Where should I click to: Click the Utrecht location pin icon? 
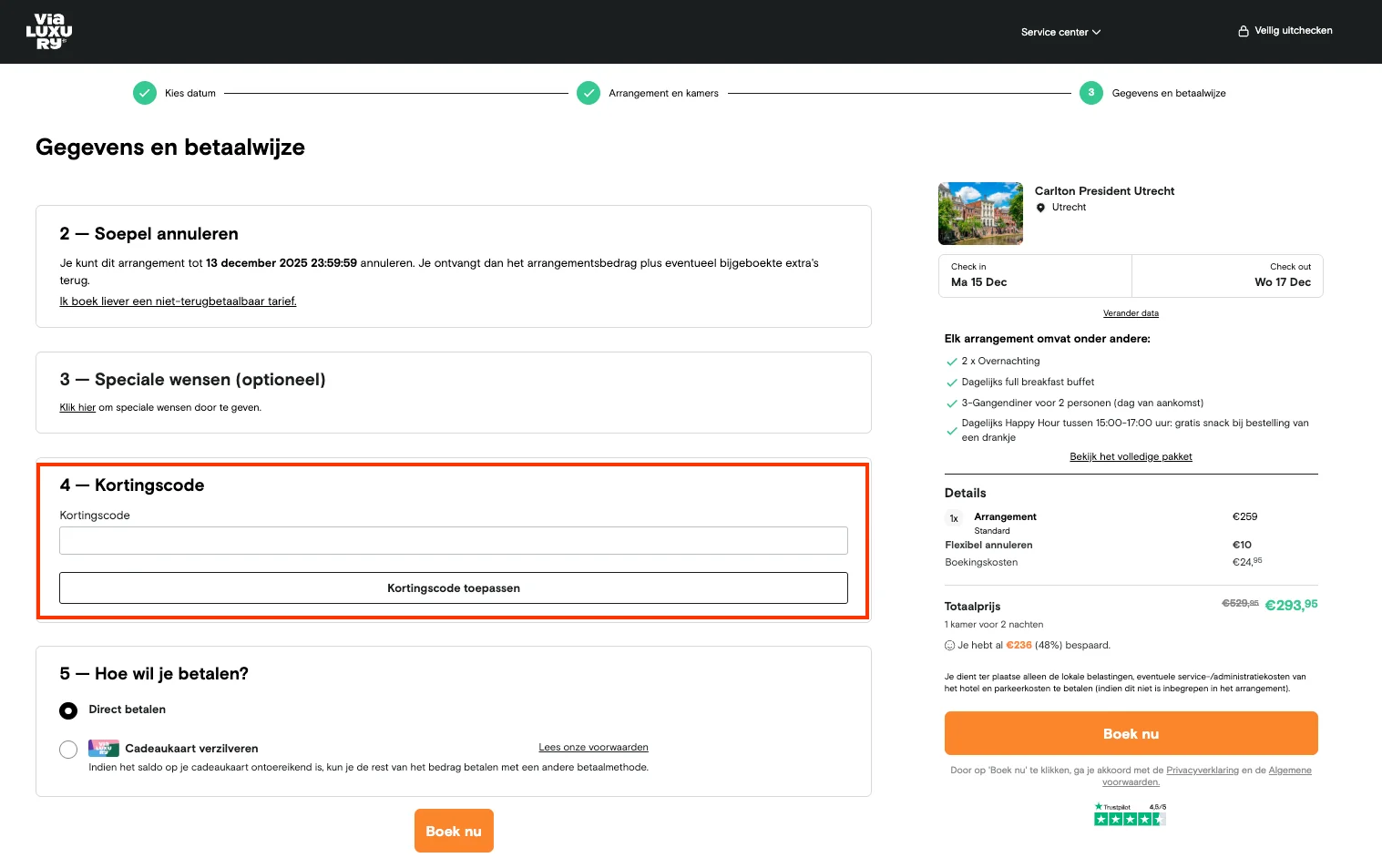1040,208
